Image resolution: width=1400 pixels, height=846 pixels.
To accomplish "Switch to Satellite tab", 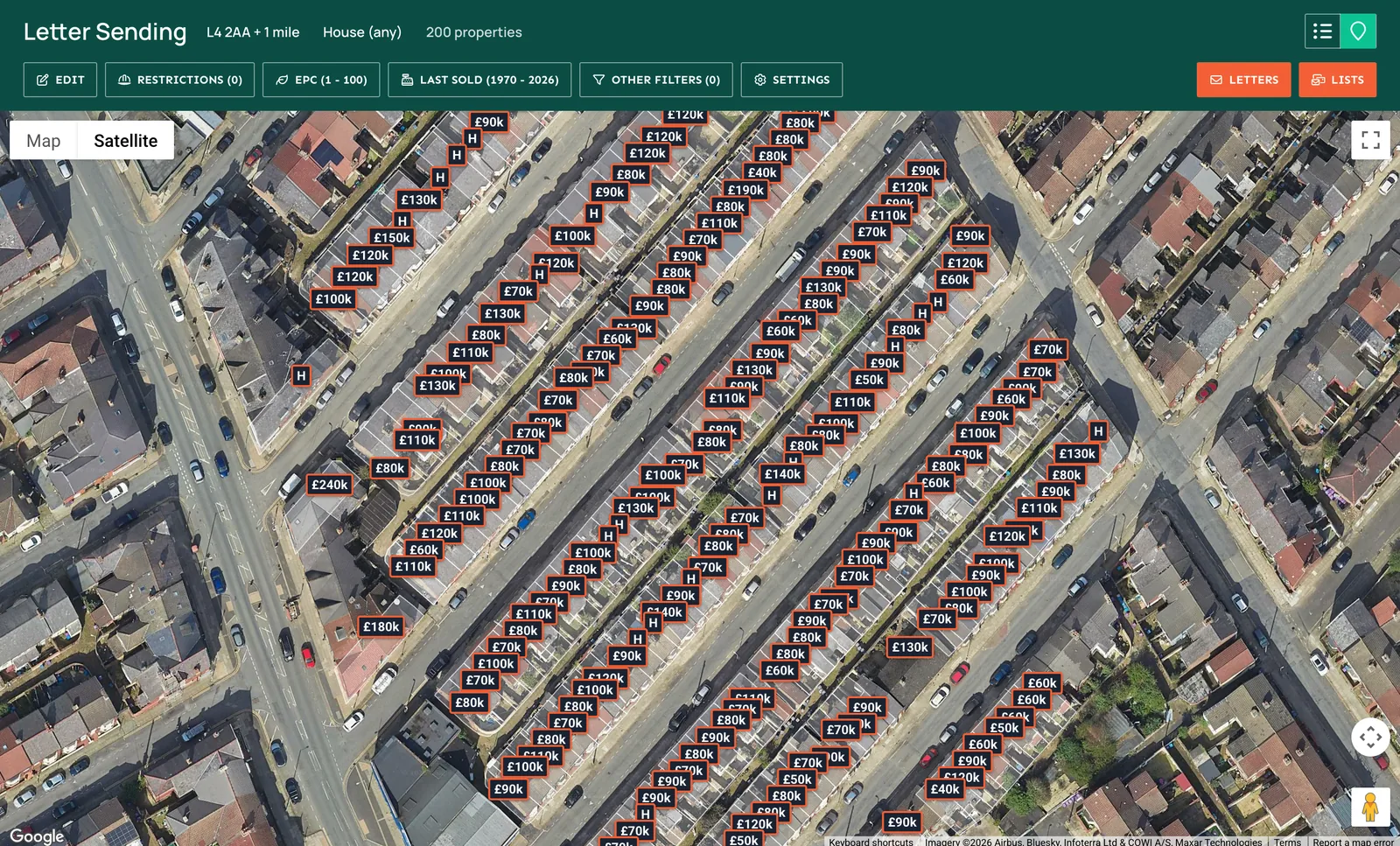I will [126, 141].
